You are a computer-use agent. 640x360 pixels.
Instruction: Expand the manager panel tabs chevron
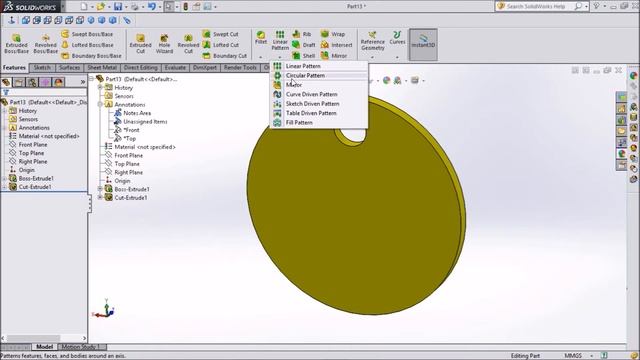[83, 82]
